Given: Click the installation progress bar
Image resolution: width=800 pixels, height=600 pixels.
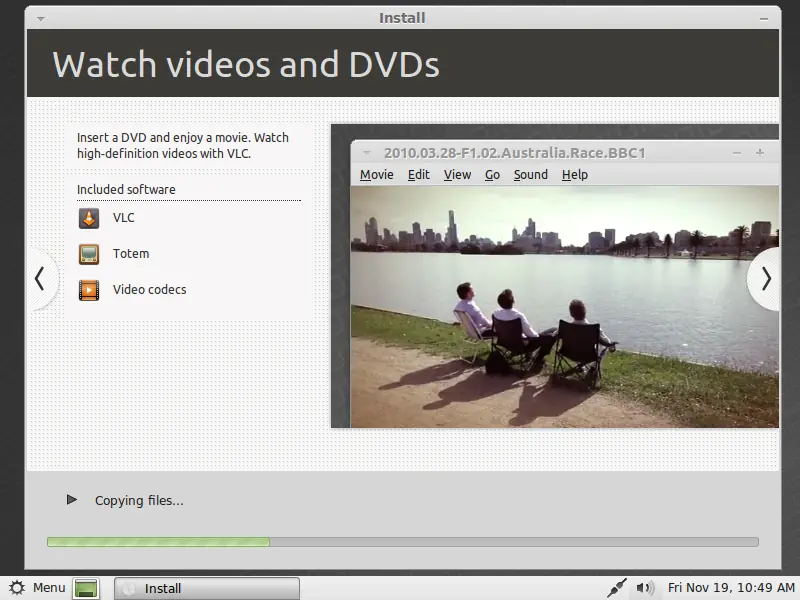Looking at the screenshot, I should click(403, 542).
